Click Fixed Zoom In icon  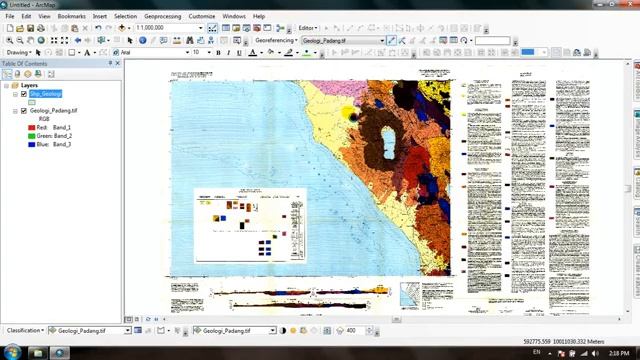pyautogui.click(x=54, y=40)
